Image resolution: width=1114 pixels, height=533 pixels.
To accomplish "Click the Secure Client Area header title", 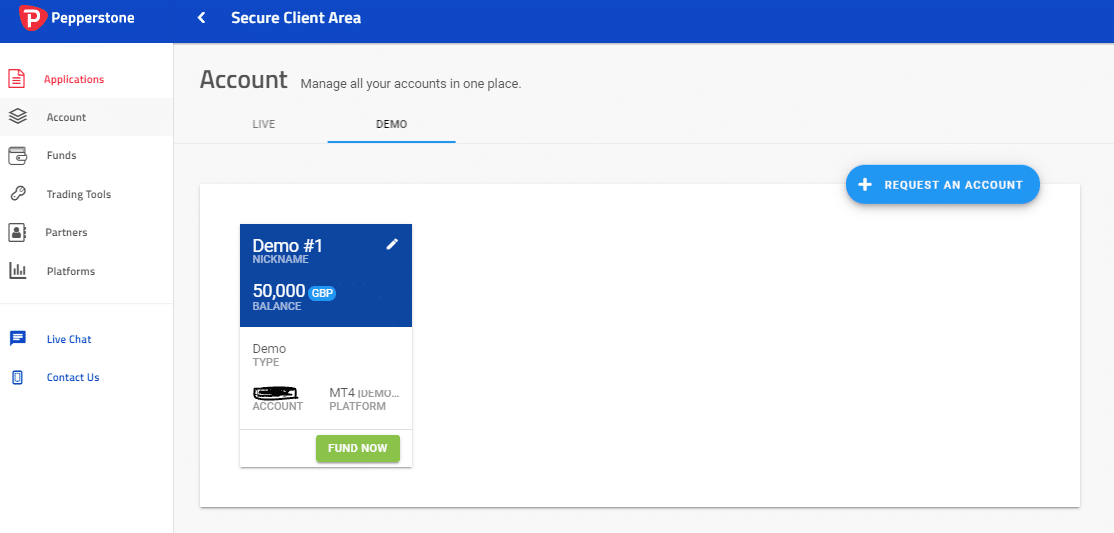I will [x=296, y=18].
